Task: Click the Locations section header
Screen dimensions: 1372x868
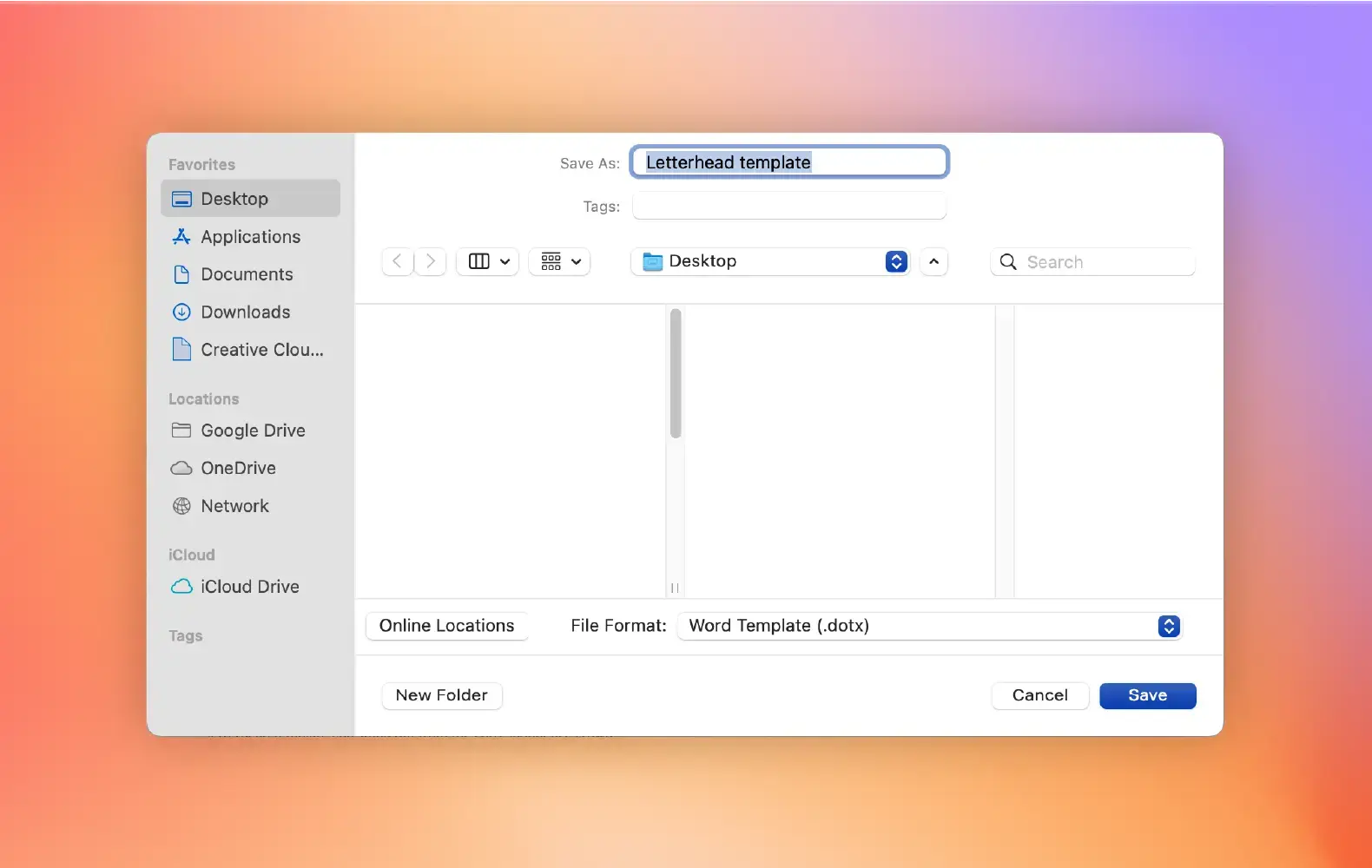Action: coord(203,399)
